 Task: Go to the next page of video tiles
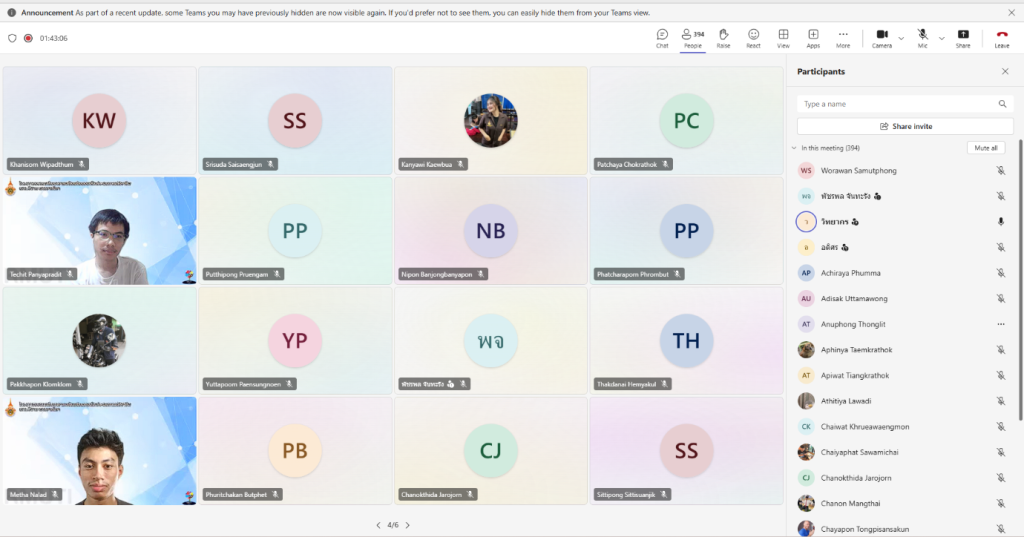407,525
